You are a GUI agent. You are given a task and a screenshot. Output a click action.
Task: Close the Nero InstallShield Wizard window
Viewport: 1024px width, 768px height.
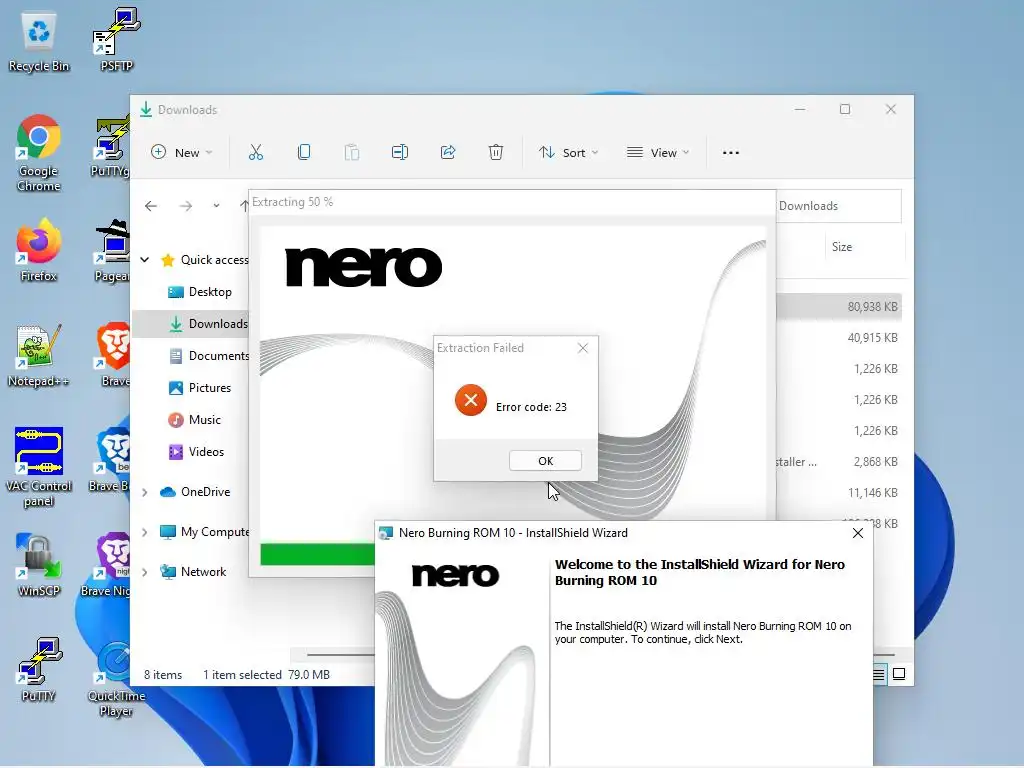pyautogui.click(x=857, y=533)
